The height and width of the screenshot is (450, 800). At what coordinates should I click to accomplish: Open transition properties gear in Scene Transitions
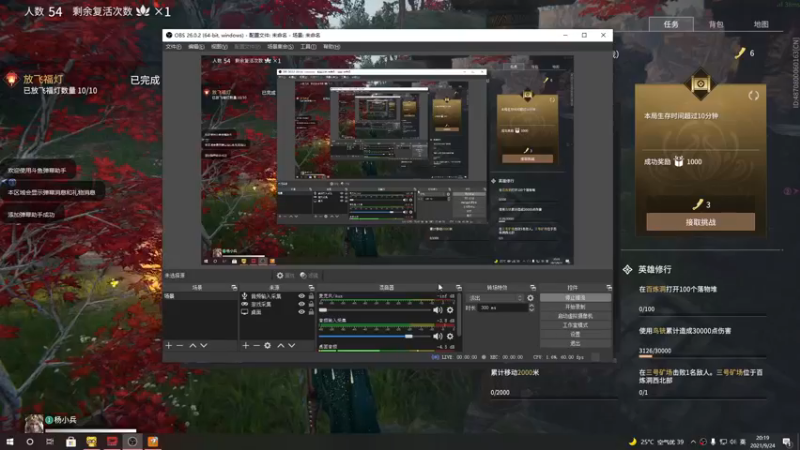[531, 298]
